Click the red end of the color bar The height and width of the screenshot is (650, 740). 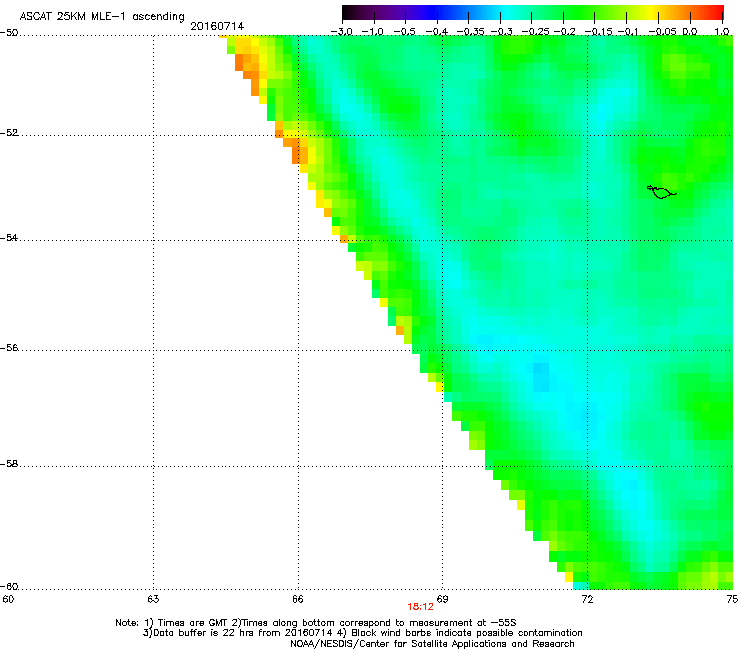tap(719, 13)
